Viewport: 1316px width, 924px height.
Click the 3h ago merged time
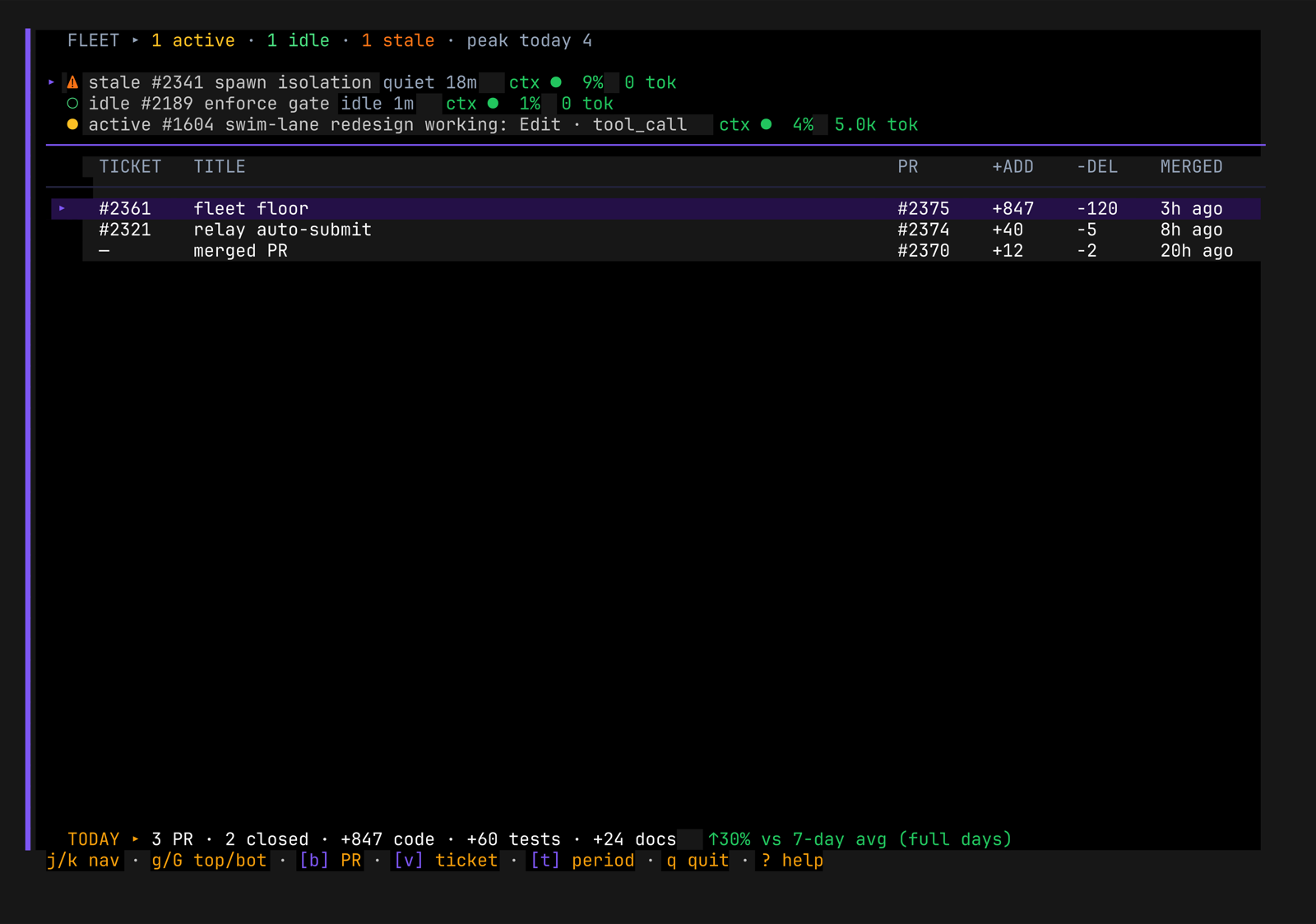click(1192, 209)
